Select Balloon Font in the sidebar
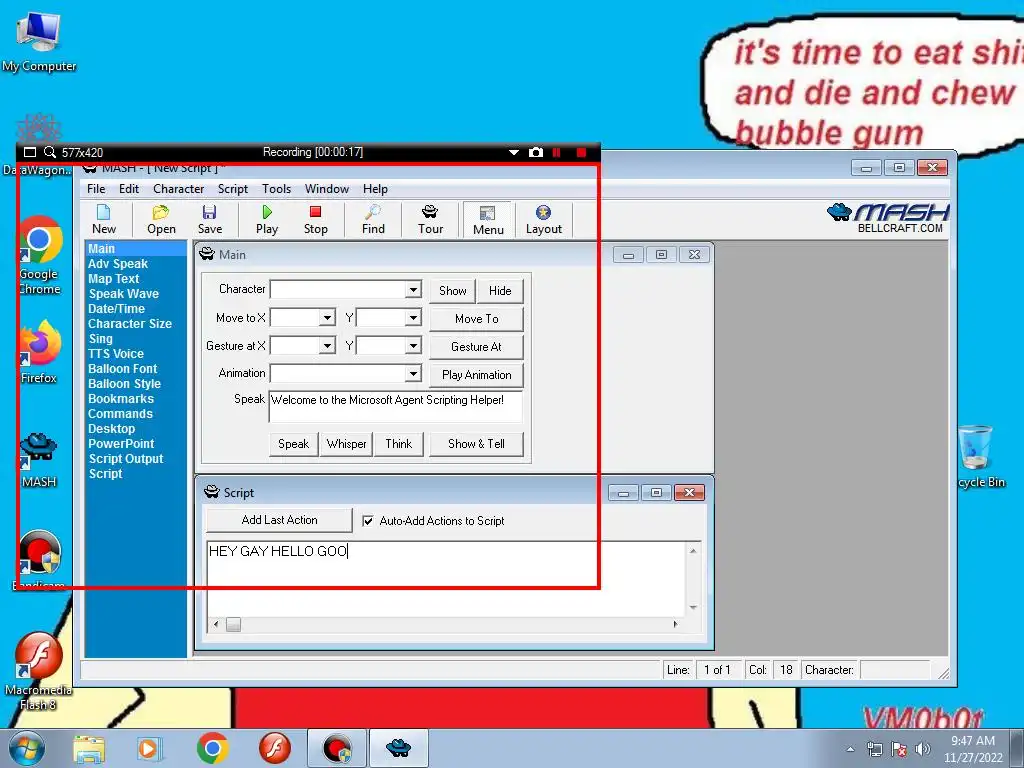Screen dimensions: 1024x768 pyautogui.click(x=123, y=369)
